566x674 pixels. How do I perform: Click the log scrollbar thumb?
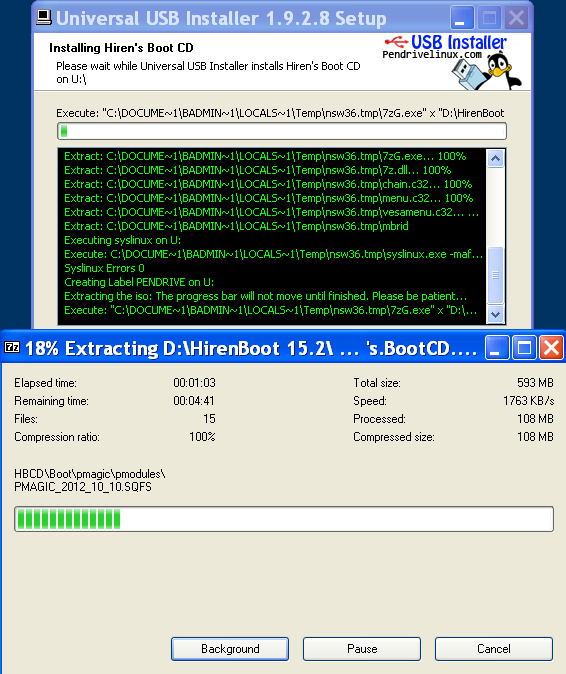point(496,275)
